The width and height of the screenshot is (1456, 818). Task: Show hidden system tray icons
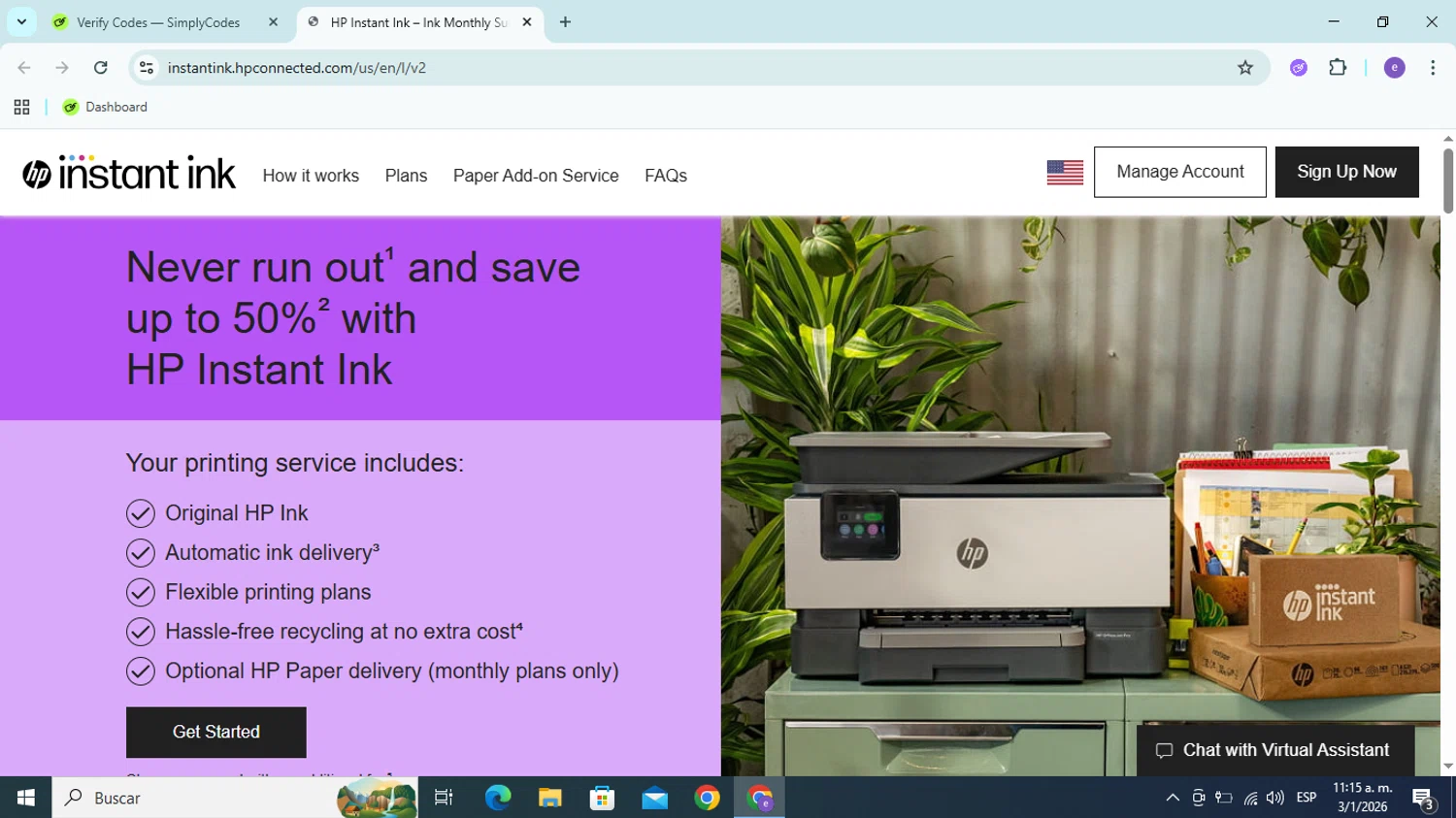coord(1173,798)
